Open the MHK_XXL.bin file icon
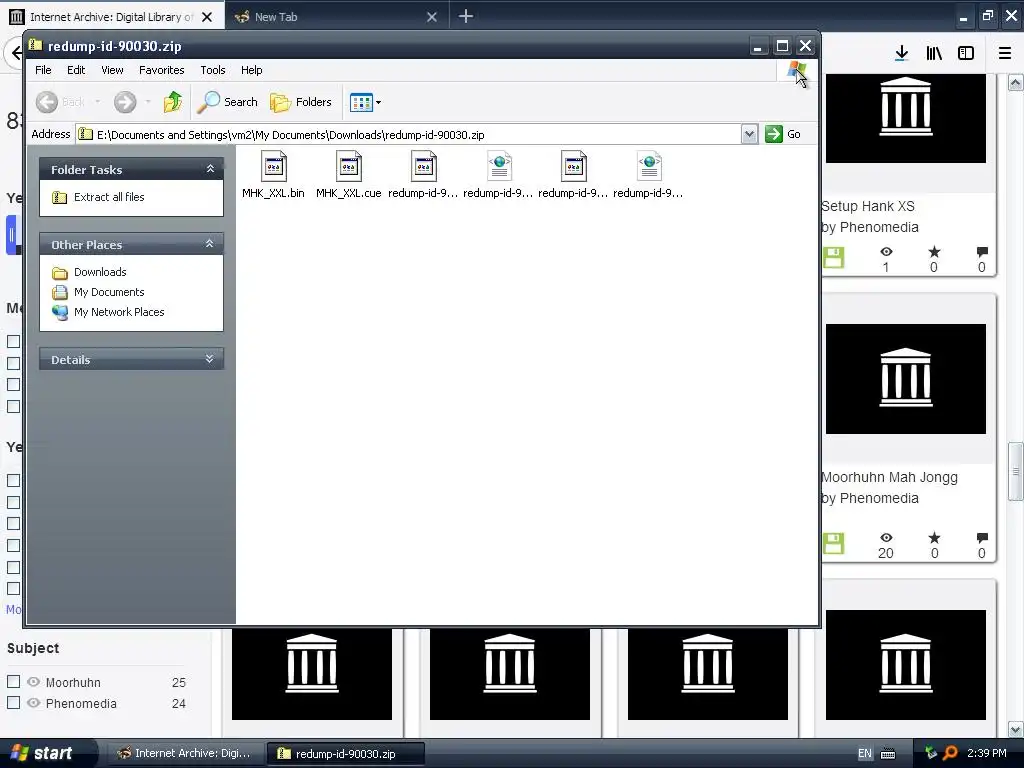The width and height of the screenshot is (1024, 768). tap(274, 167)
